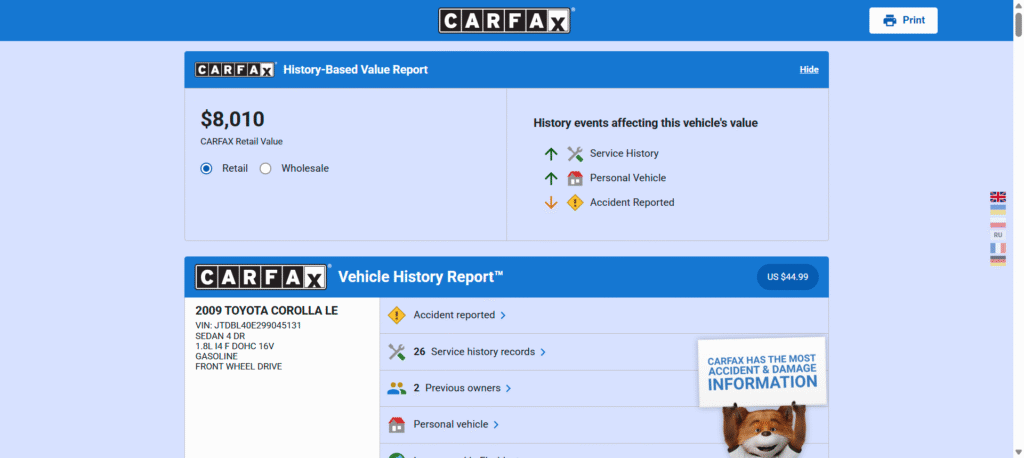Click CARFAX logo beside History-Based Value Report
The height and width of the screenshot is (458, 1024).
[x=235, y=70]
